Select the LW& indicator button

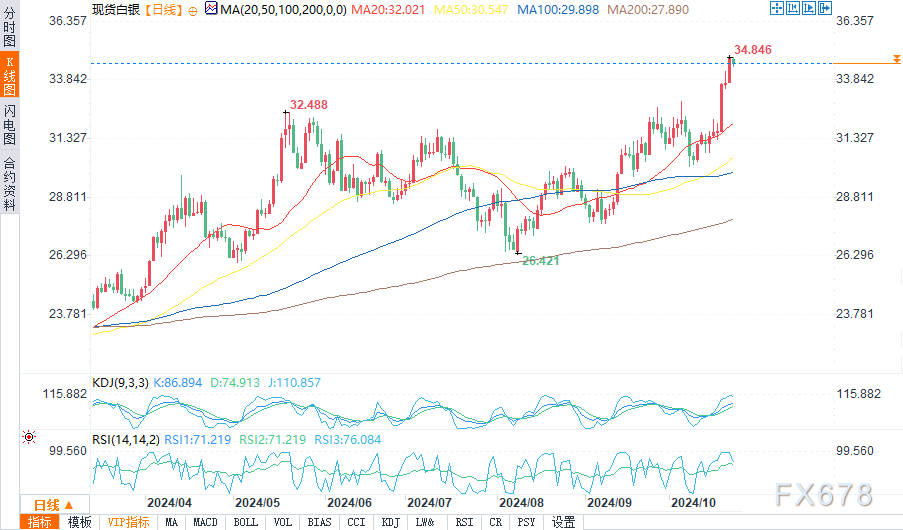click(425, 522)
